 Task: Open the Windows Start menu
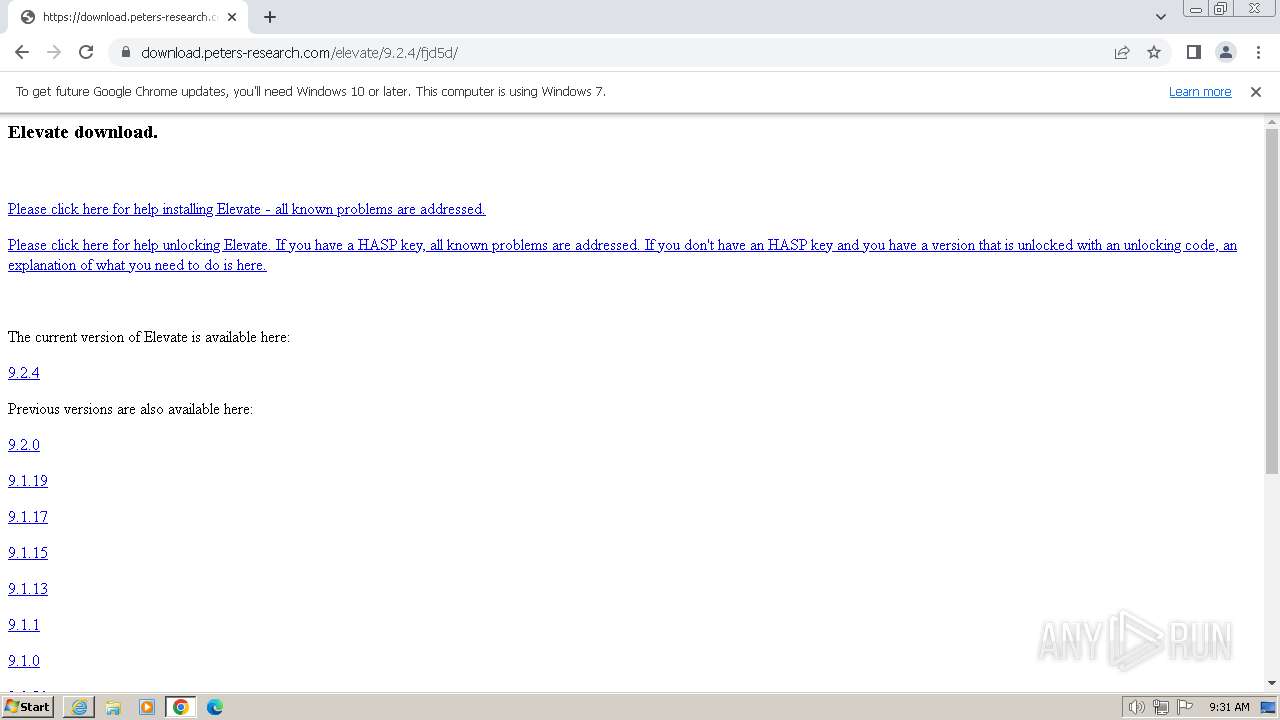pyautogui.click(x=27, y=707)
